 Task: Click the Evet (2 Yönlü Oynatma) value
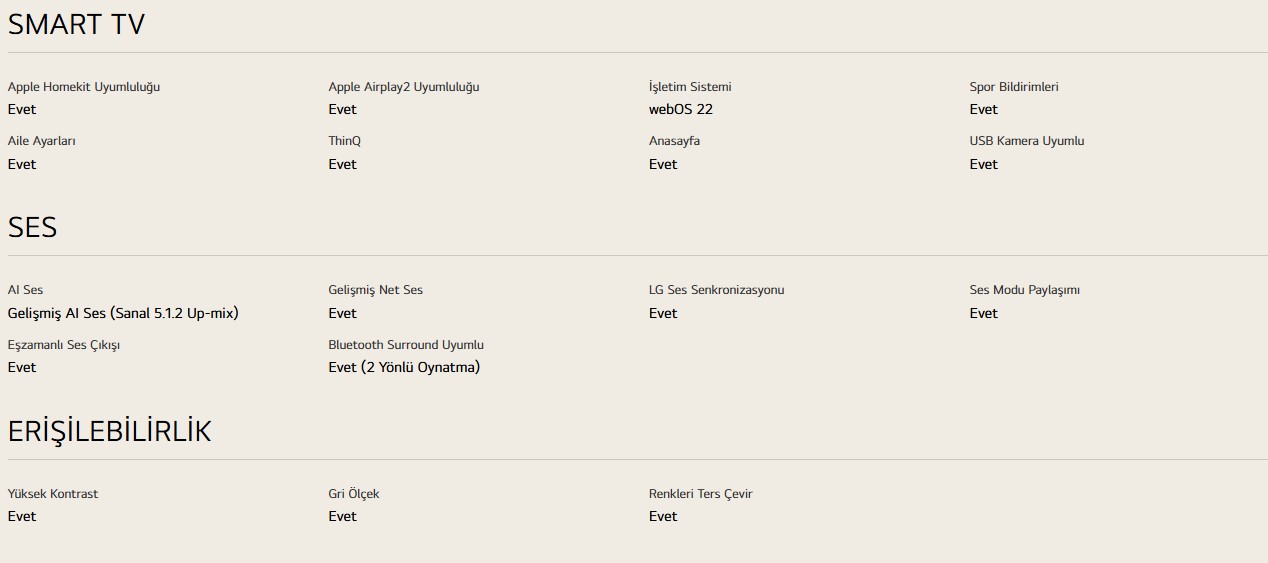tap(404, 367)
